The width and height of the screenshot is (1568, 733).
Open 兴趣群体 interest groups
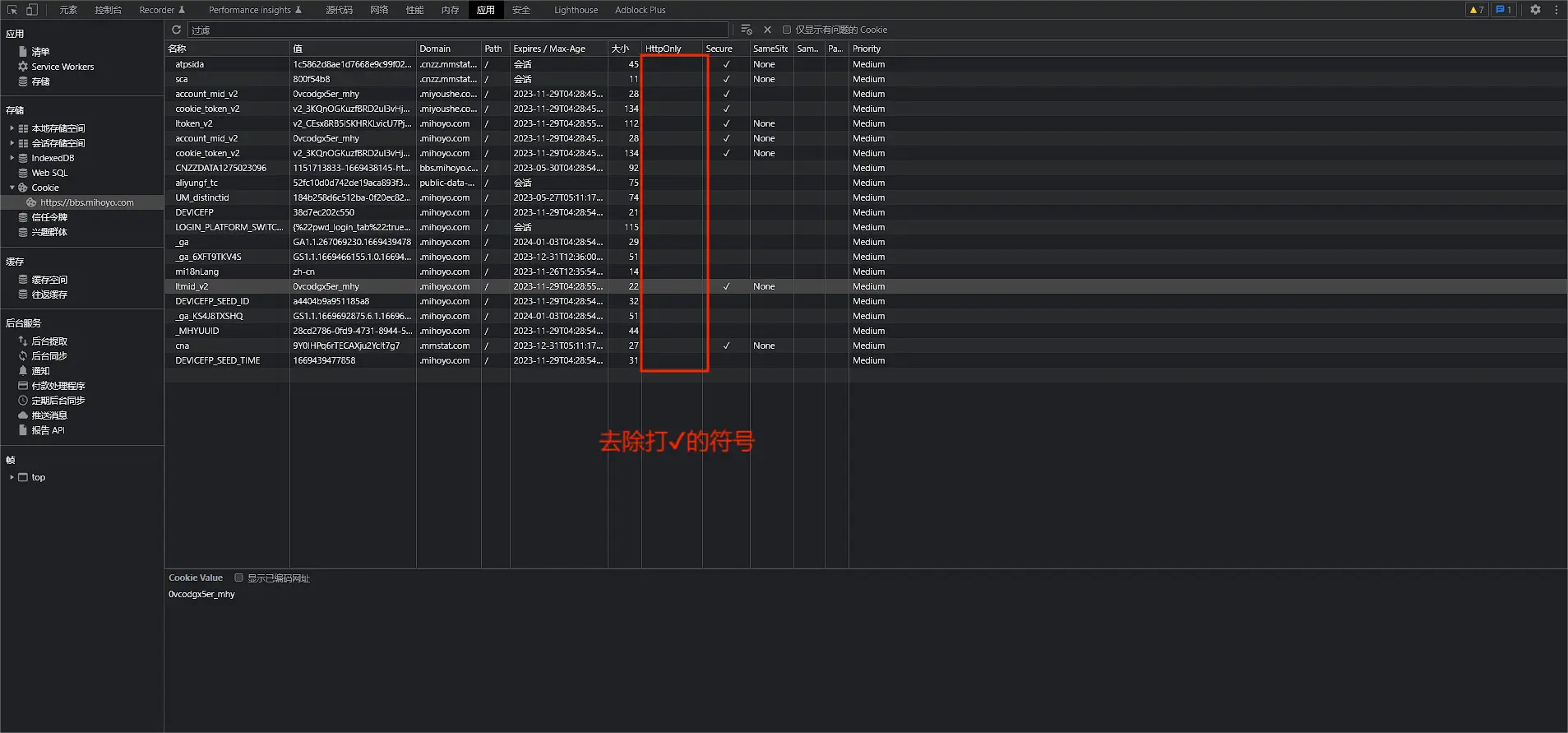tap(49, 232)
